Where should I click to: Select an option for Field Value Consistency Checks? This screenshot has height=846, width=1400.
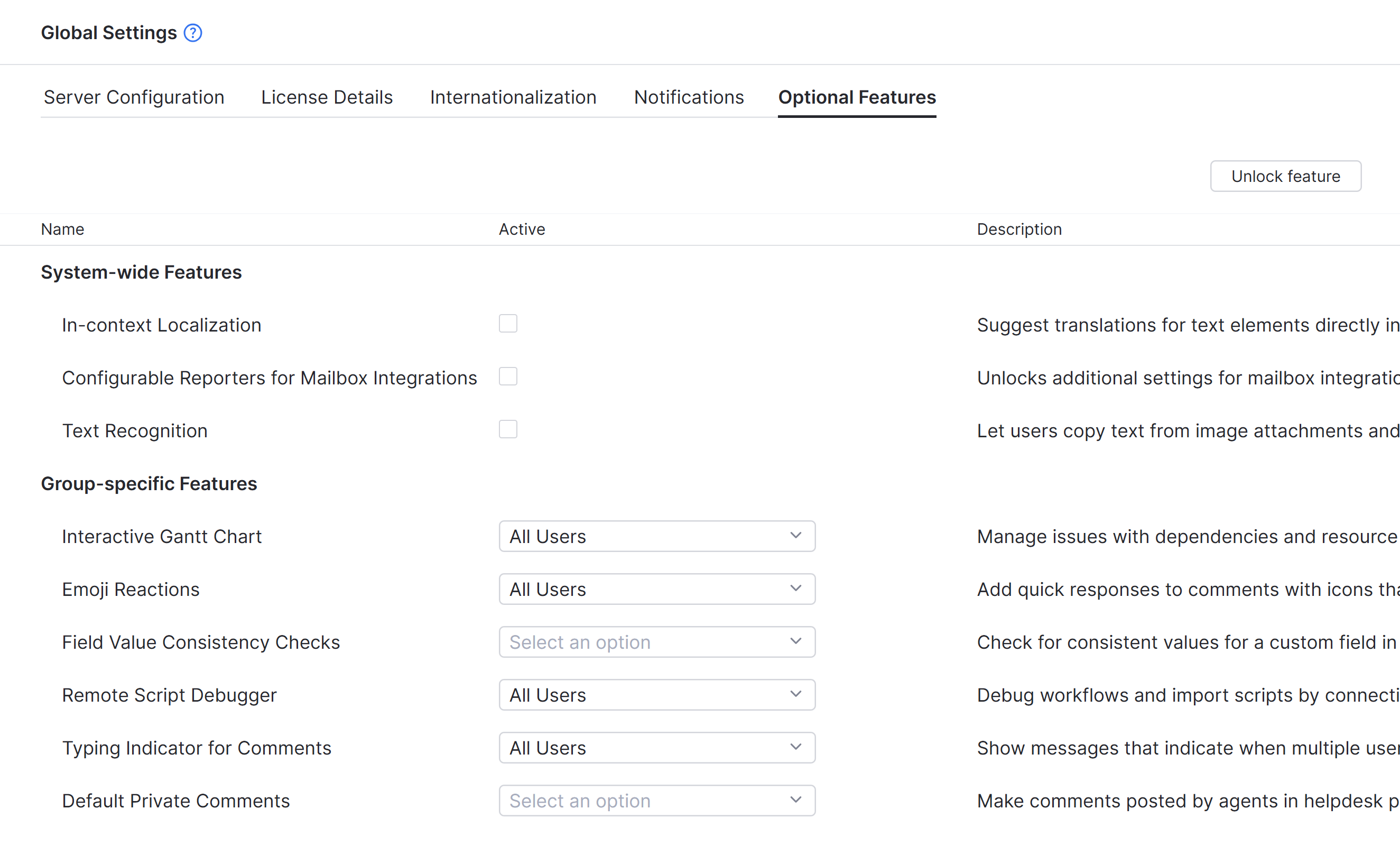click(656, 641)
